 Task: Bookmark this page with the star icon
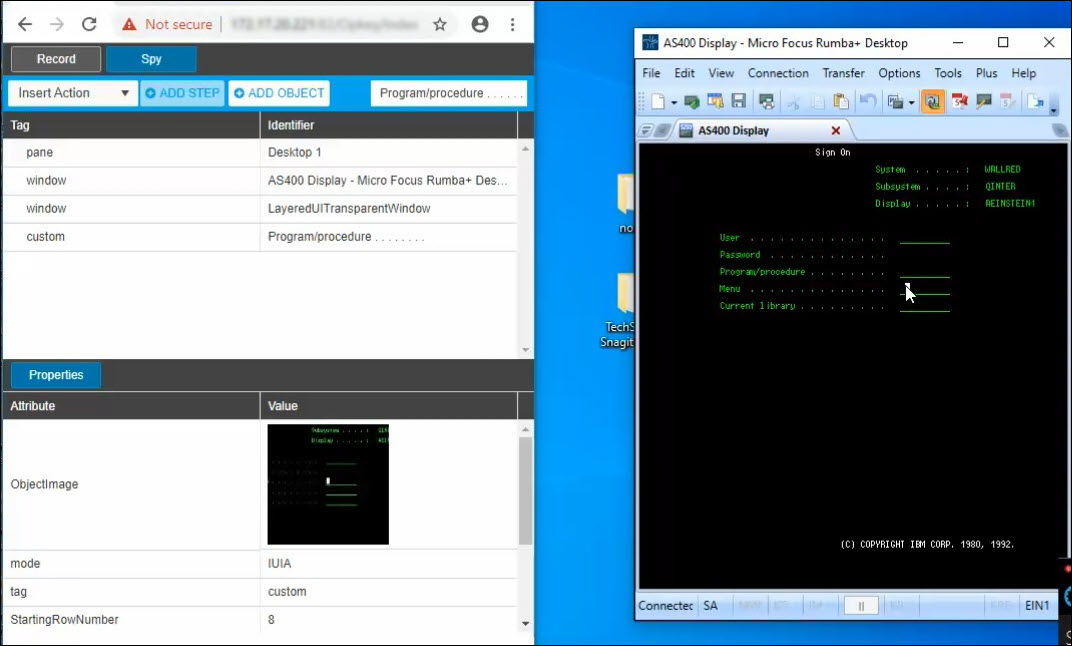pos(440,25)
